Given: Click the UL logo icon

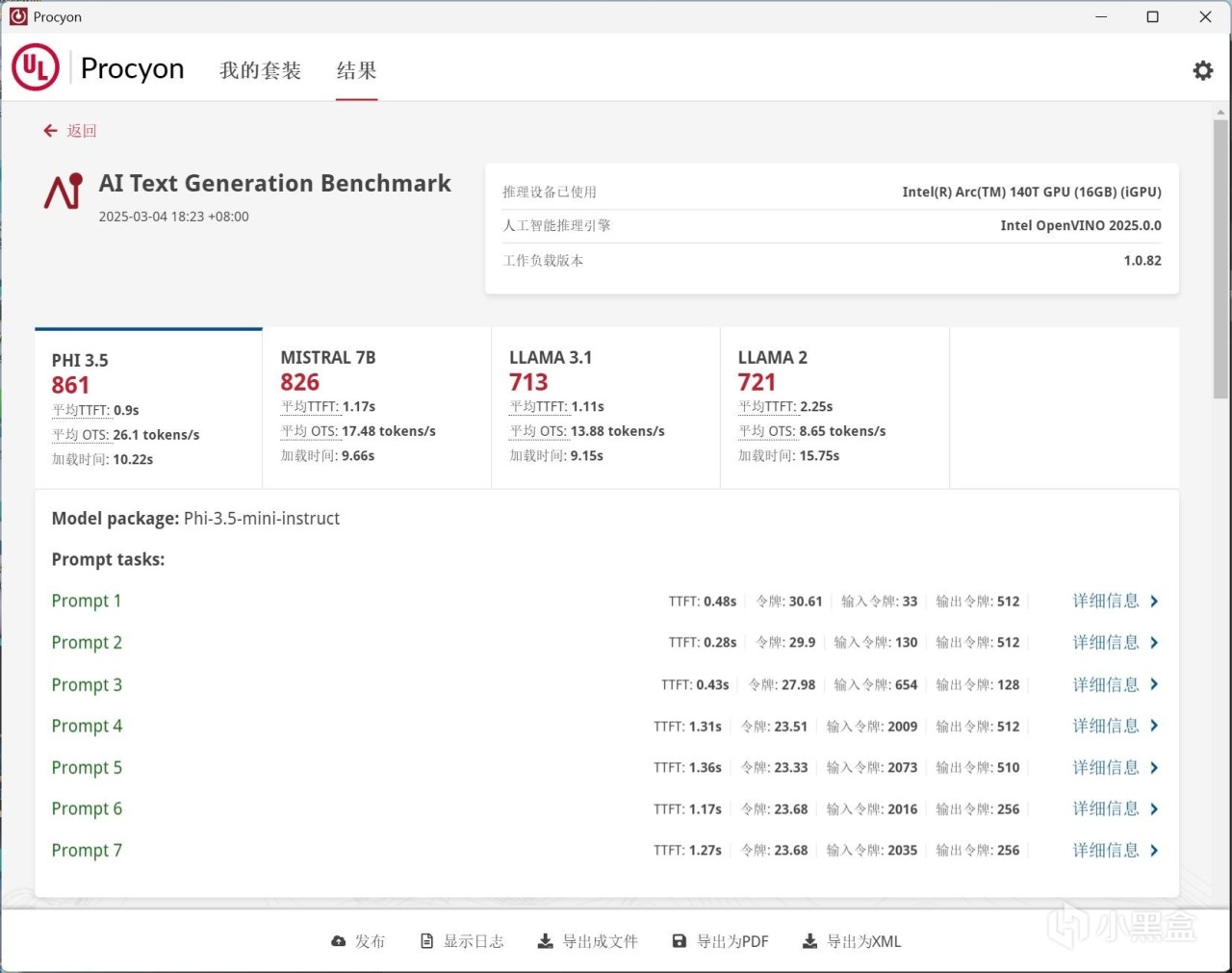Looking at the screenshot, I should pos(36,67).
